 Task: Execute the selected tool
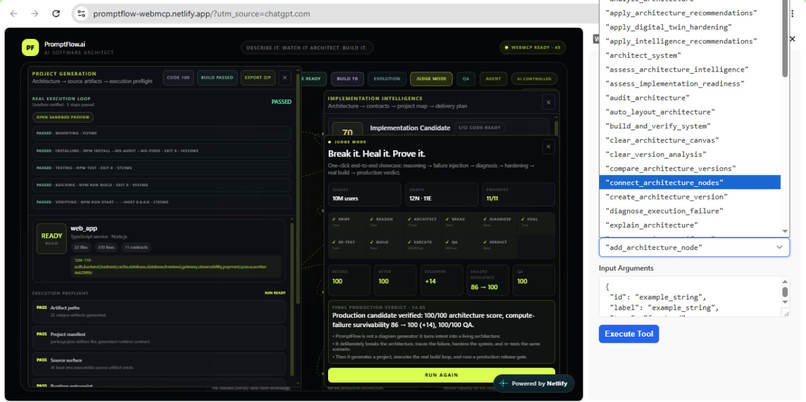(629, 334)
